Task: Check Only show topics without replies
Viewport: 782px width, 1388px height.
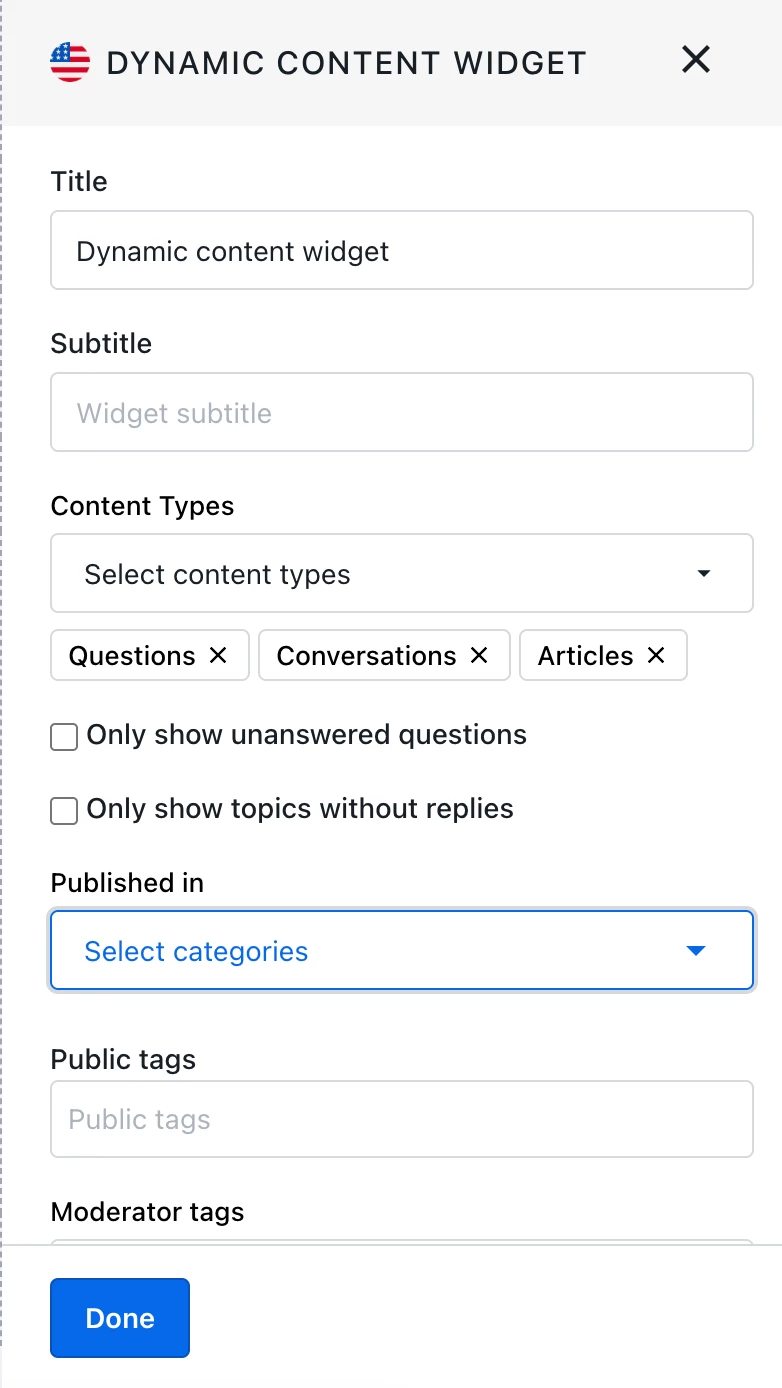Action: (64, 811)
